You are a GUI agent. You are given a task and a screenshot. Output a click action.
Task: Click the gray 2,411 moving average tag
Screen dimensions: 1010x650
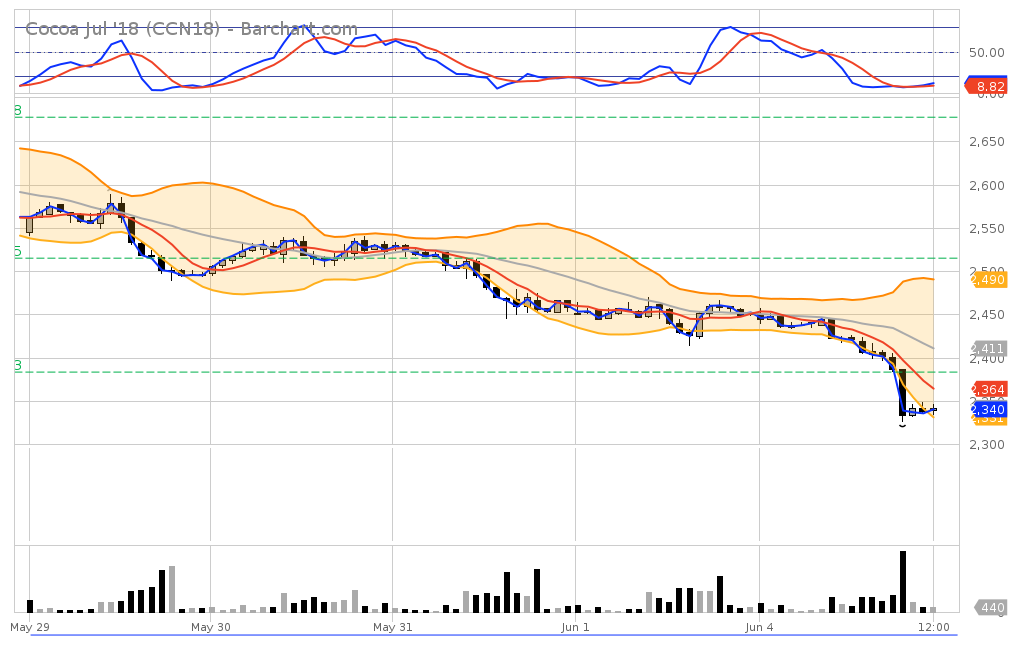click(988, 349)
